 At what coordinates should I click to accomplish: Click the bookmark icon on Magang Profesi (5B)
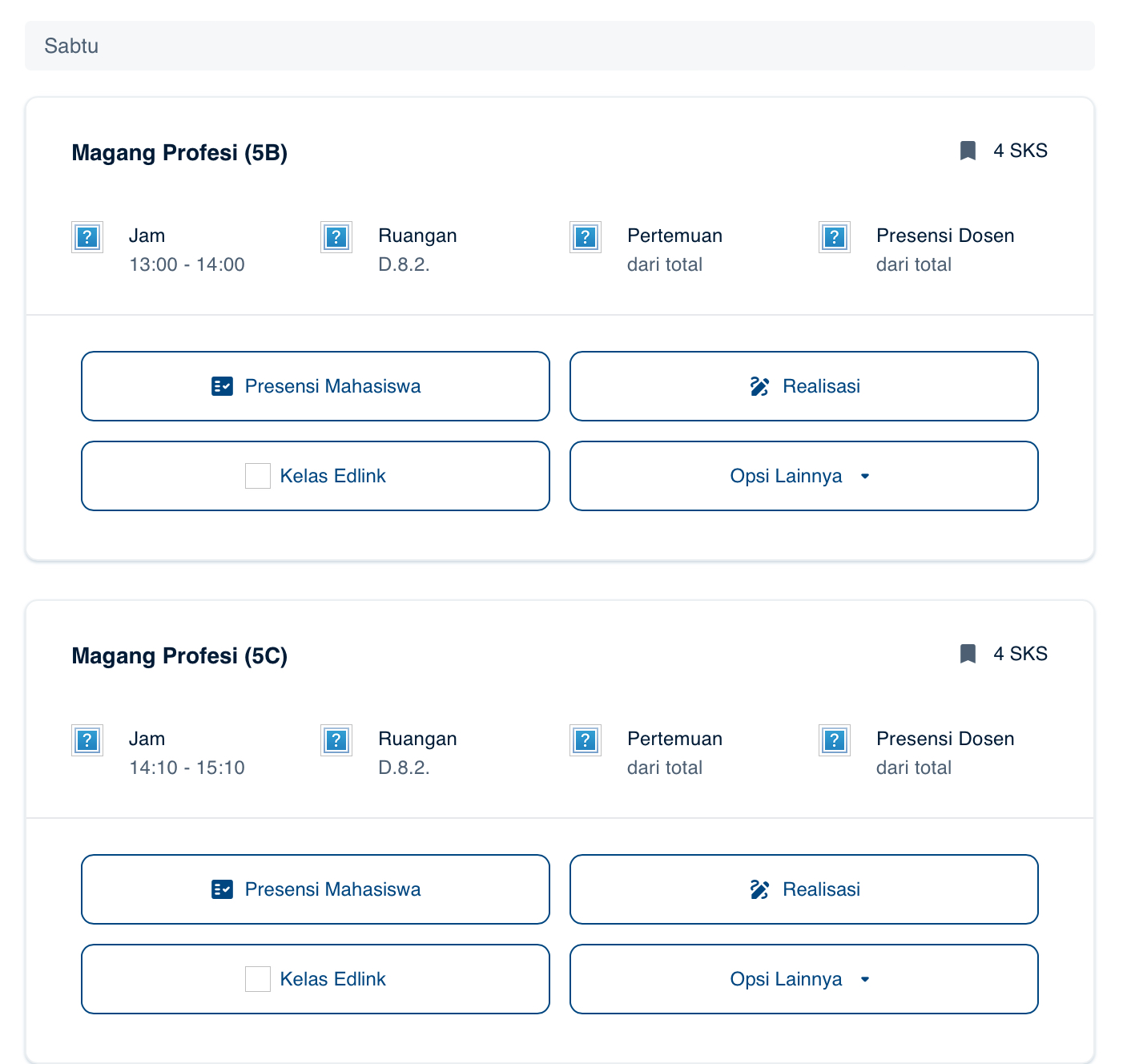pos(968,151)
